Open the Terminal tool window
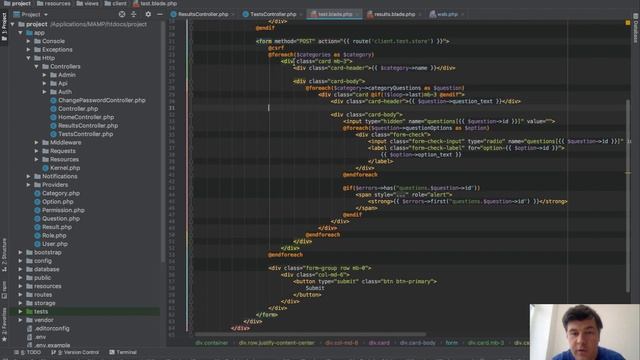This screenshot has width=640, height=360. click(x=123, y=352)
